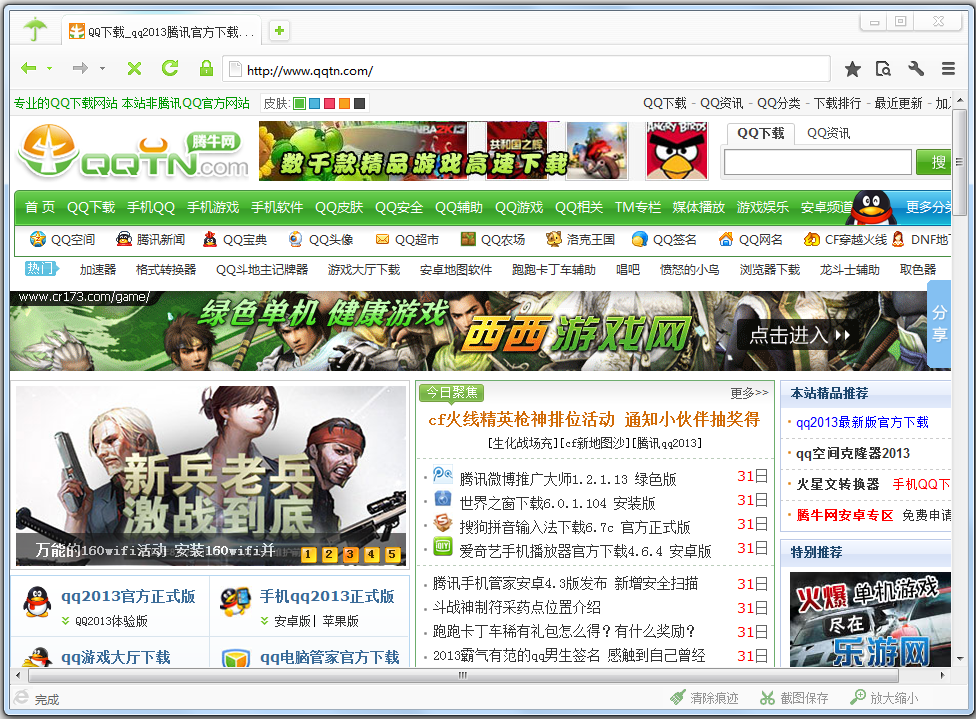This screenshot has width=976, height=719.
Task: Click the 分享 side tab
Action: click(x=939, y=324)
